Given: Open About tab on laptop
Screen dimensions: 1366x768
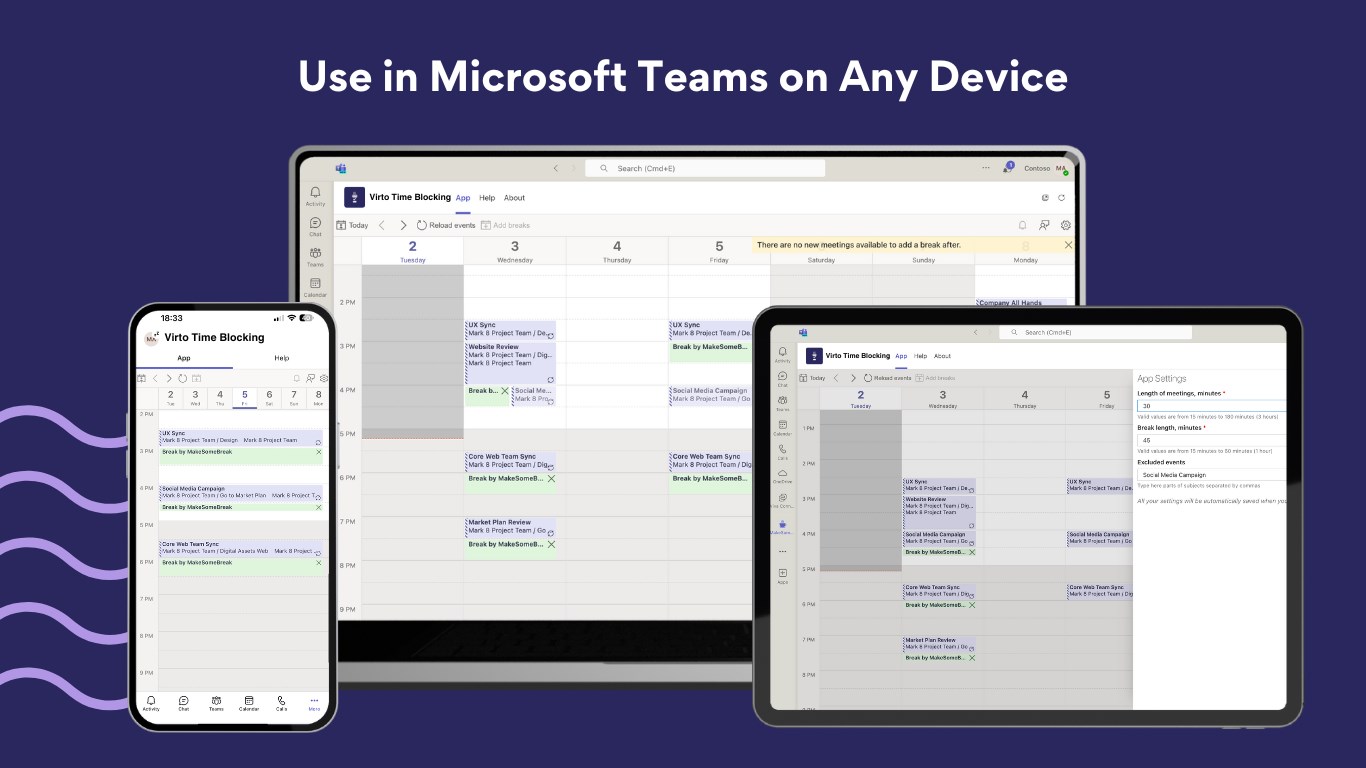Looking at the screenshot, I should tap(514, 198).
